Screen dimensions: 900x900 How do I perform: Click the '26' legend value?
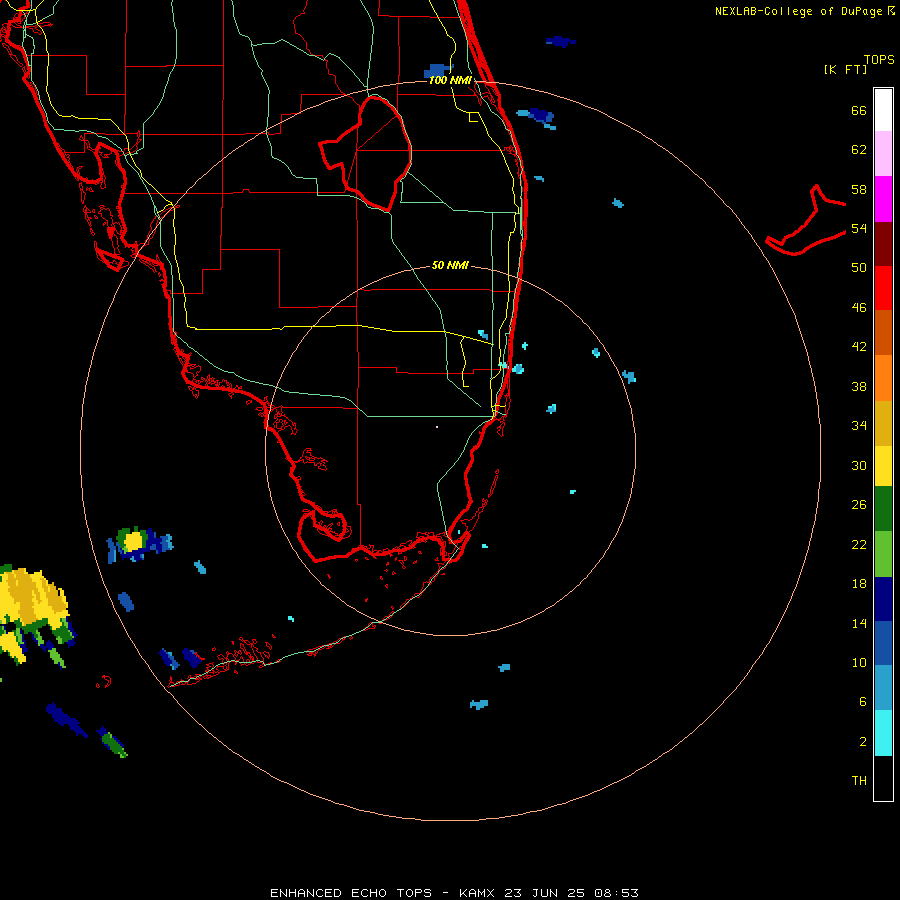click(x=859, y=505)
